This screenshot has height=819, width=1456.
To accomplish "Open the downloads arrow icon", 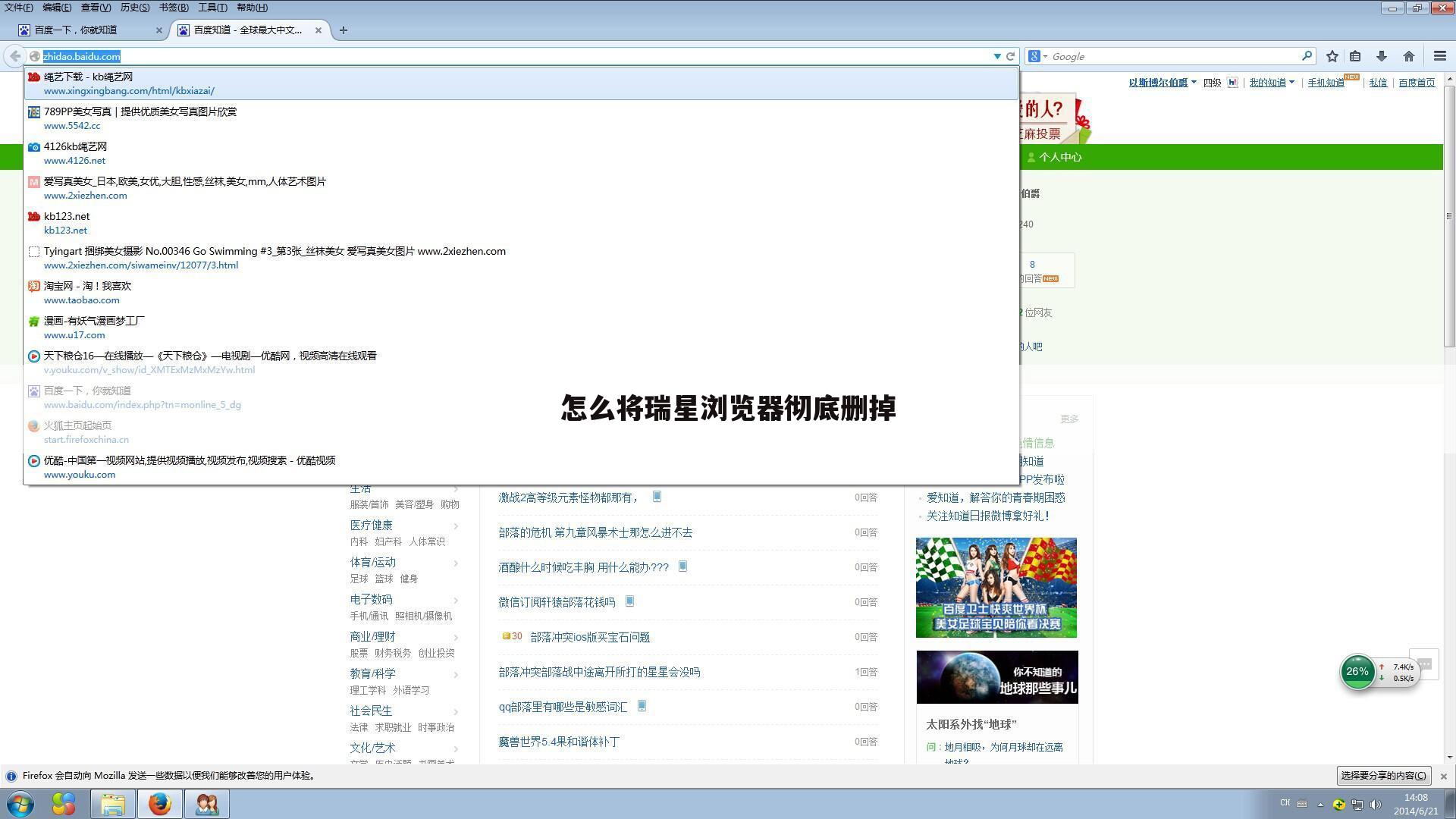I will 1382,56.
